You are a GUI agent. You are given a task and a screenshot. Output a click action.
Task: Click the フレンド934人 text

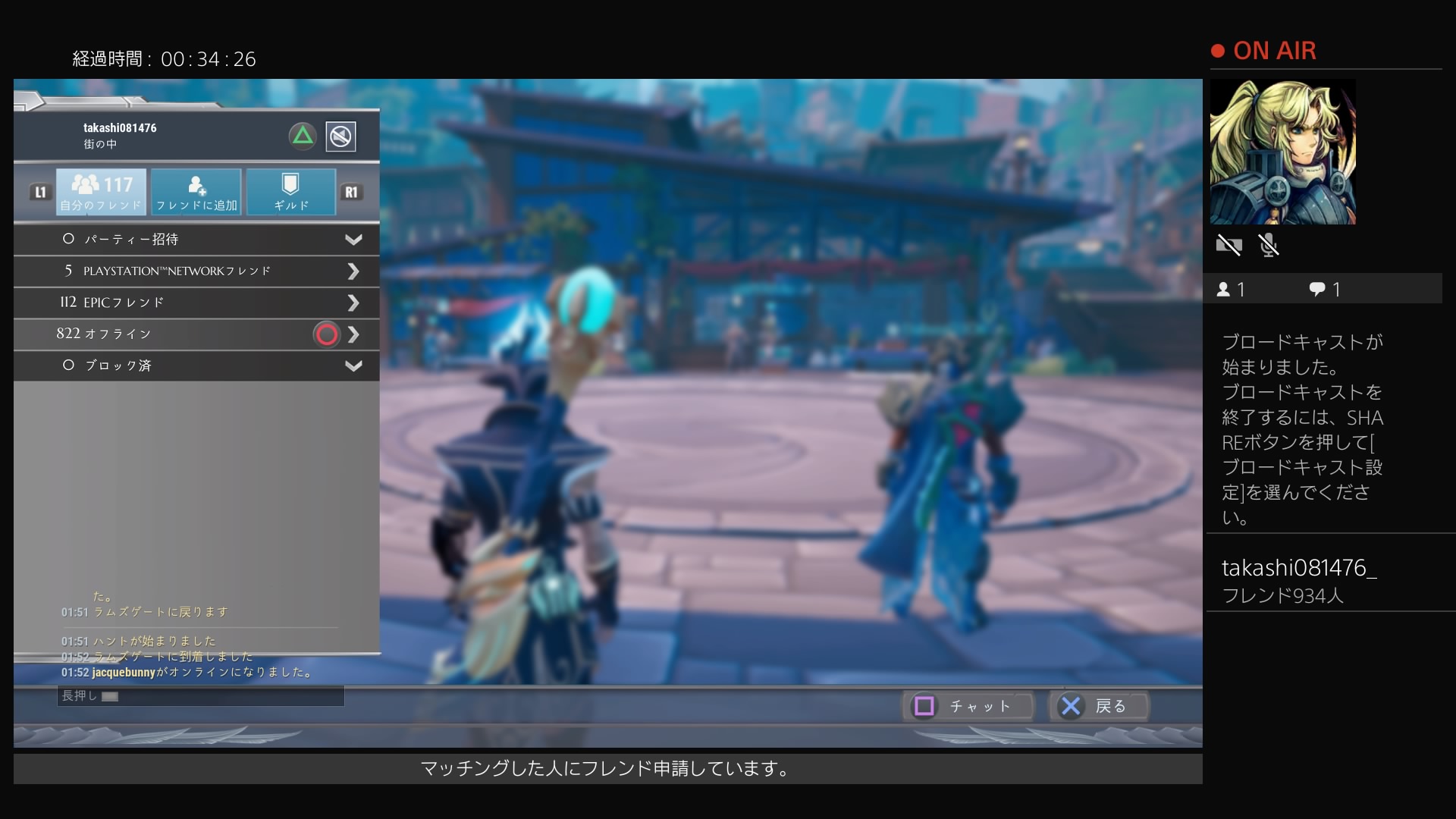point(1283,596)
